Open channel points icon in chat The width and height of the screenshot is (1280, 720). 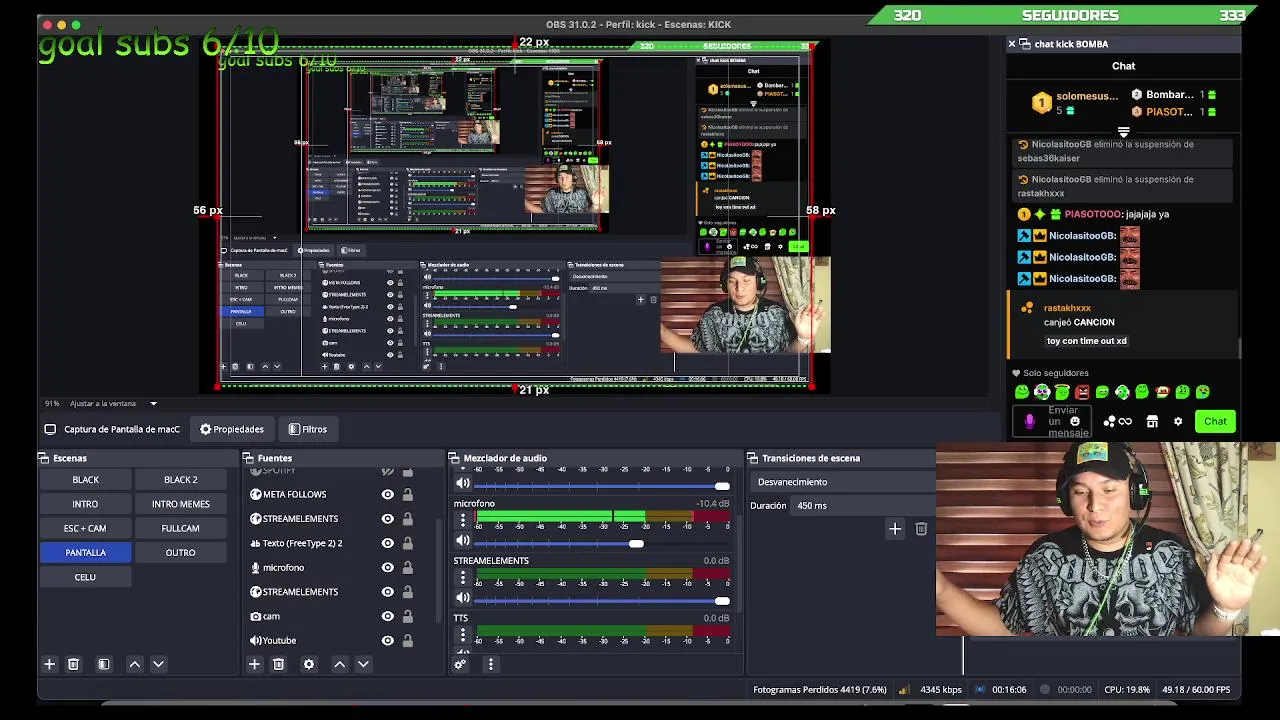click(1118, 422)
